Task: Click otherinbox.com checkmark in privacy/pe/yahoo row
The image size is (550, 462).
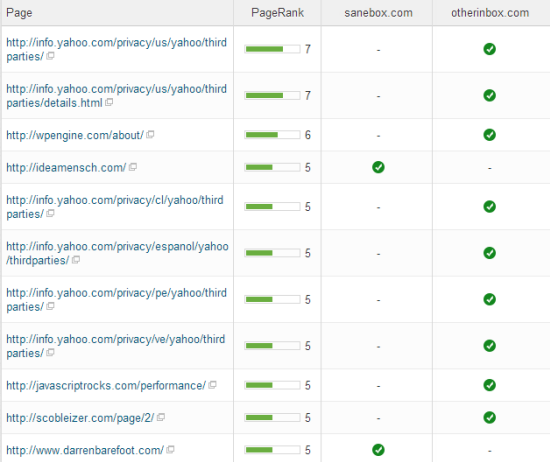Action: 489,299
